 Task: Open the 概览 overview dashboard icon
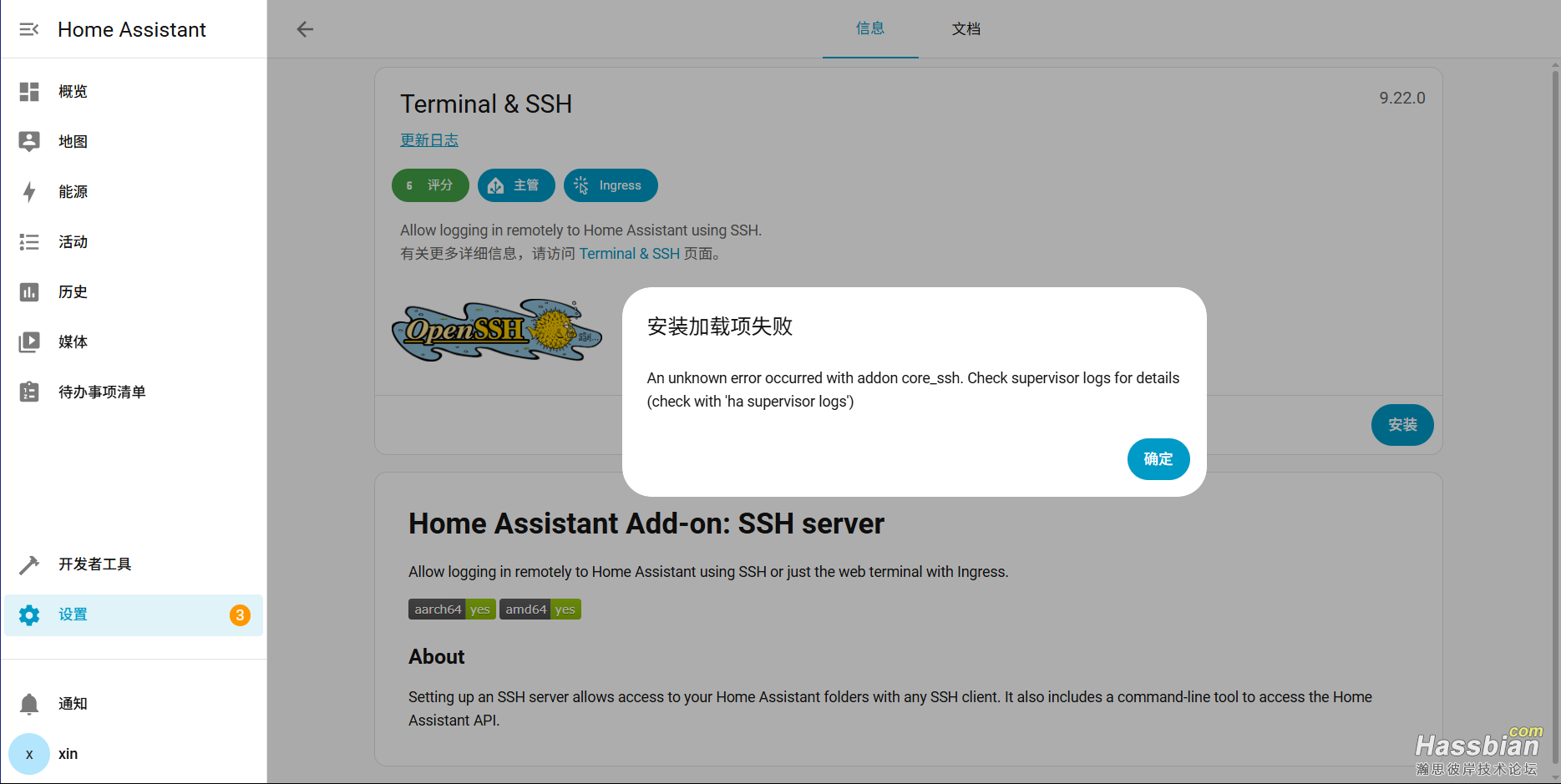(x=29, y=92)
